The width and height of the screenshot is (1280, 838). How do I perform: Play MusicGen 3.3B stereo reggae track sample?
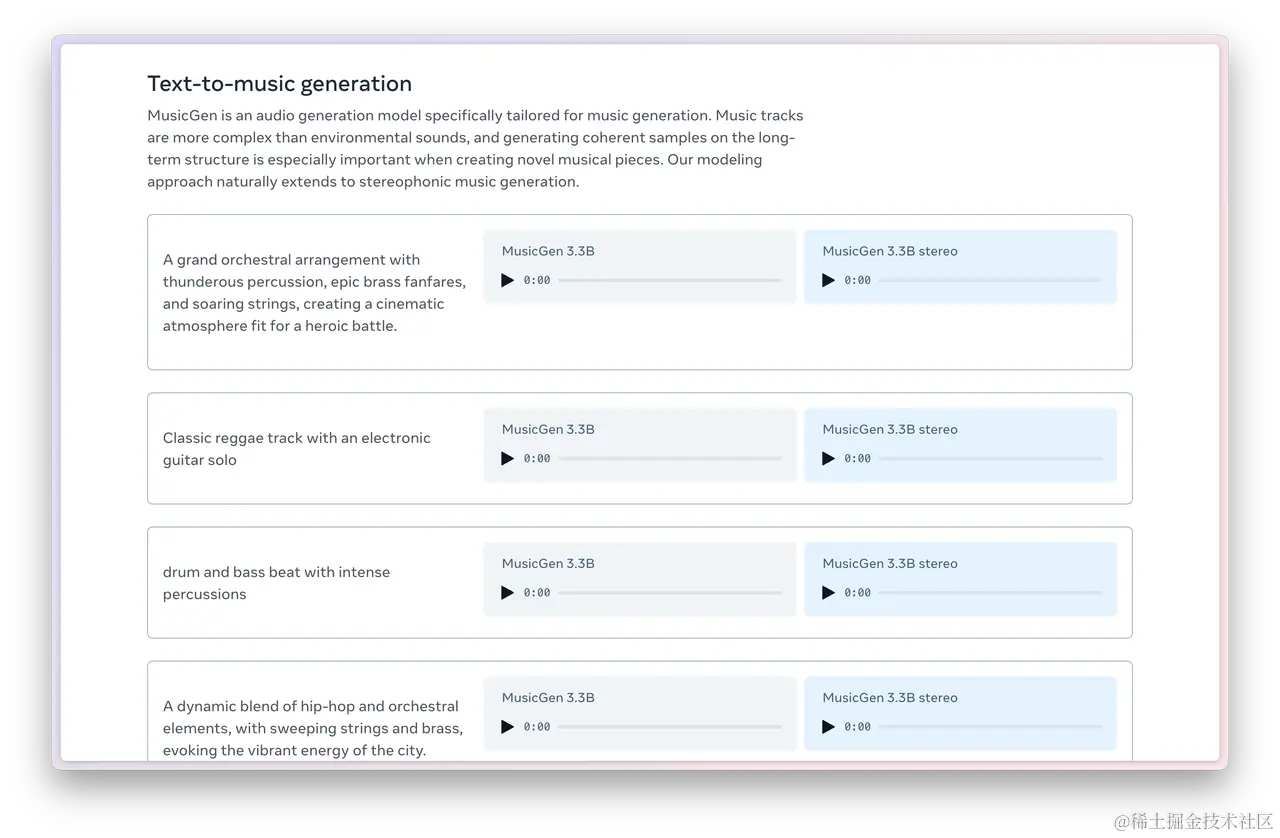(828, 458)
